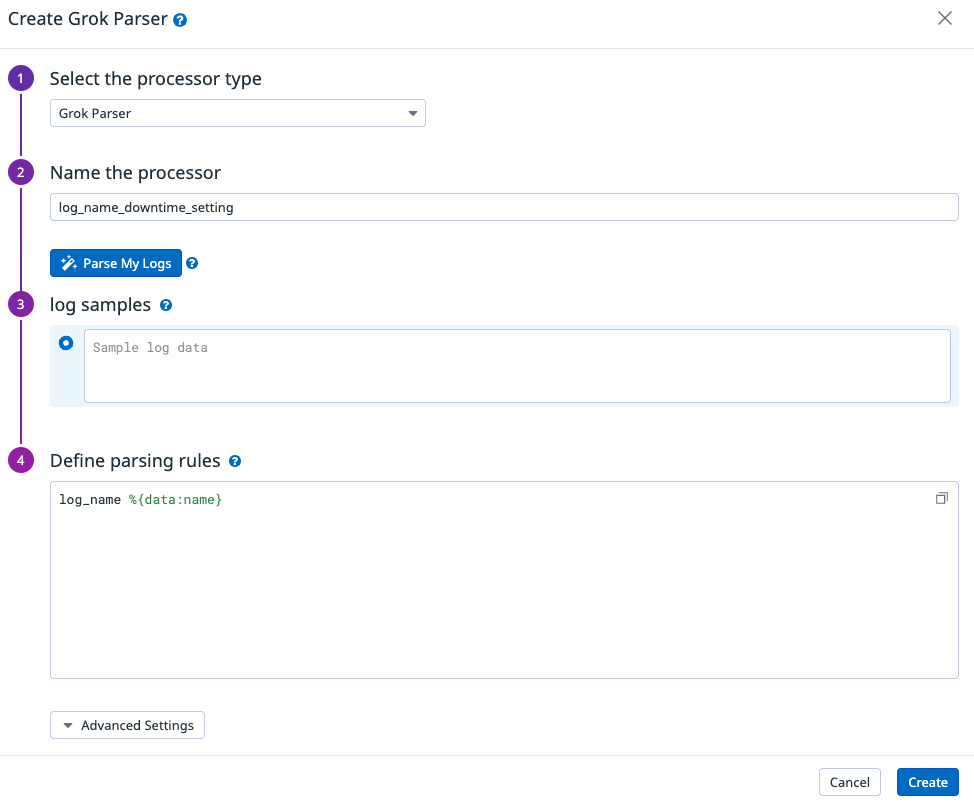Expand the Advanced Settings section
This screenshot has width=974, height=805.
pos(127,725)
